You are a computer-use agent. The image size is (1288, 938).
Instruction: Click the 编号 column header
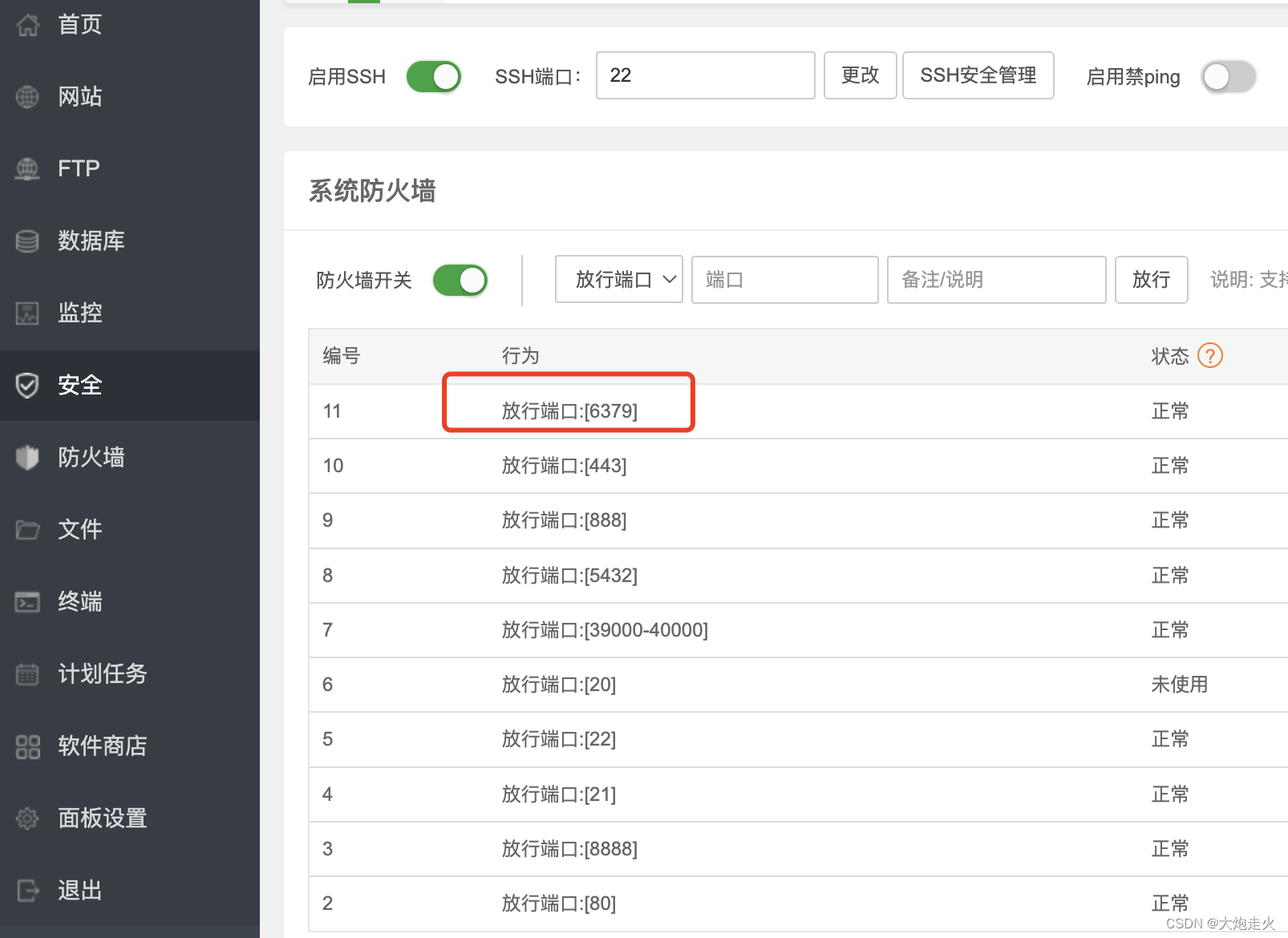click(342, 356)
